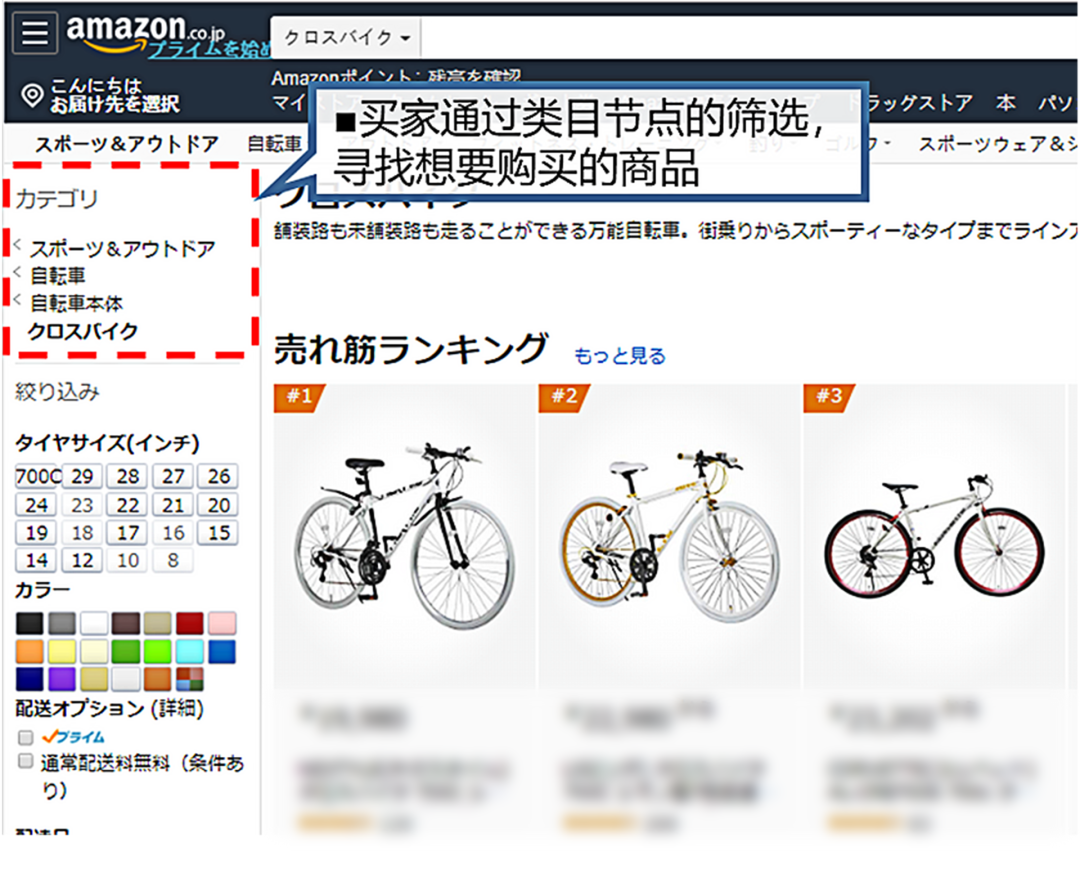Open the 自転車 navigation tab
1080x869 pixels.
pyautogui.click(x=275, y=143)
